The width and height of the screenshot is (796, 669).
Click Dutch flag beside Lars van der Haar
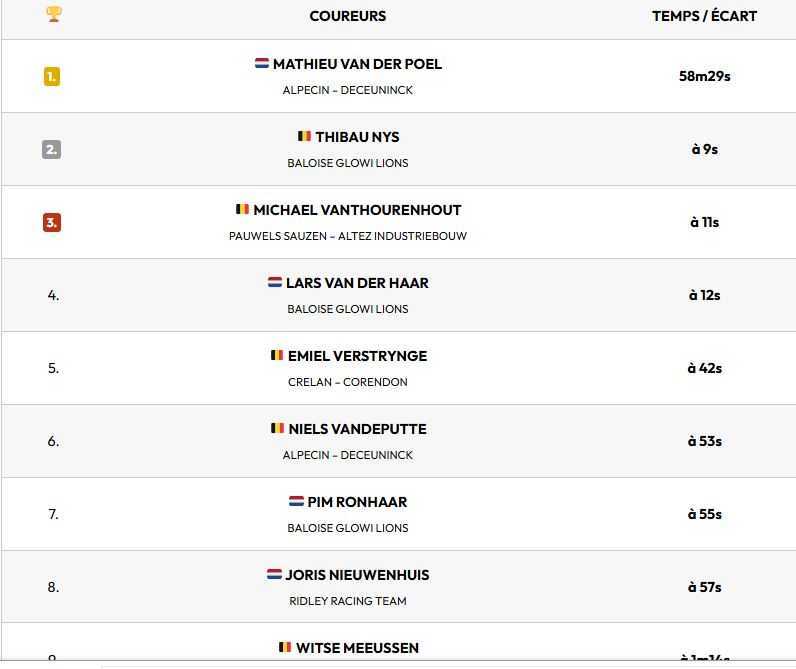point(275,282)
